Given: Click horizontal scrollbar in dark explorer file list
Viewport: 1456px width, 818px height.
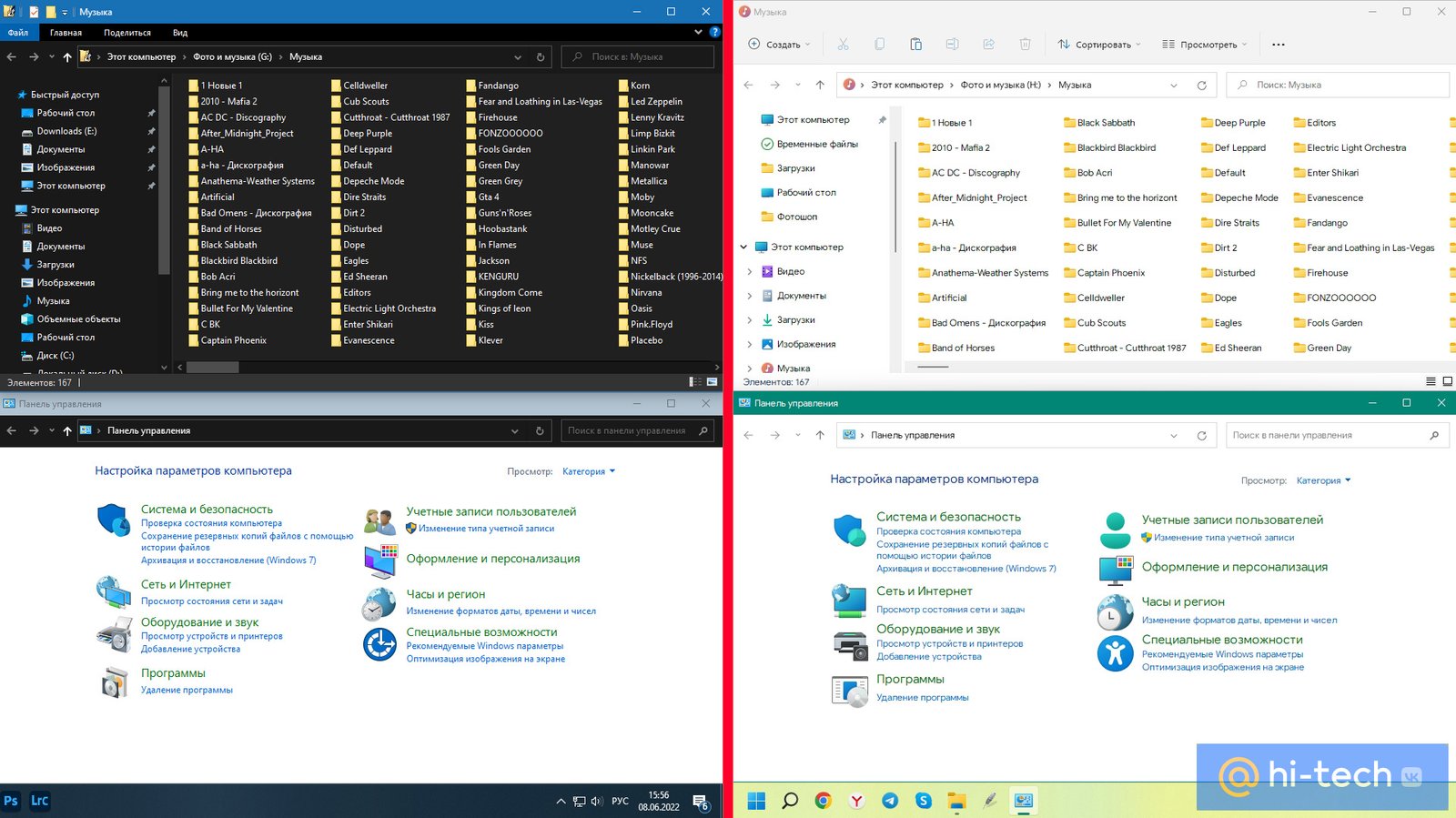Looking at the screenshot, I should pos(213,368).
